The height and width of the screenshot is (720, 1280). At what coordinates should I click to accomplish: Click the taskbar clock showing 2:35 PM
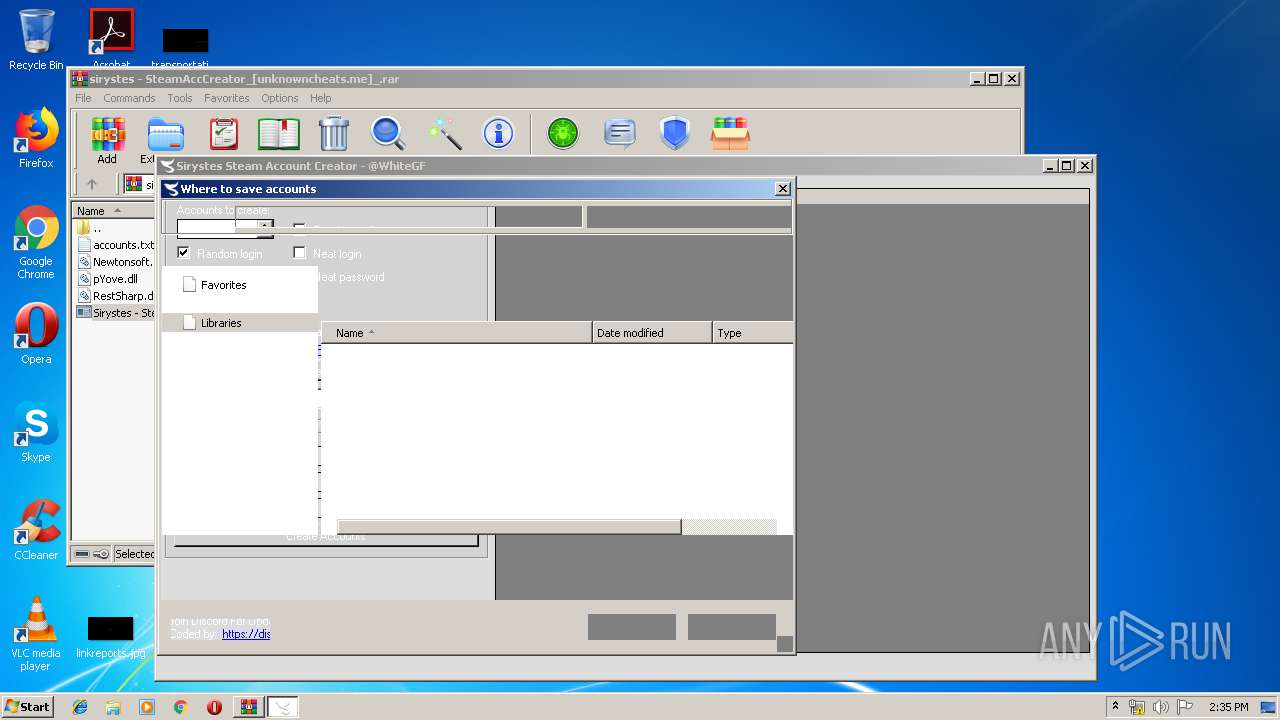tap(1228, 707)
